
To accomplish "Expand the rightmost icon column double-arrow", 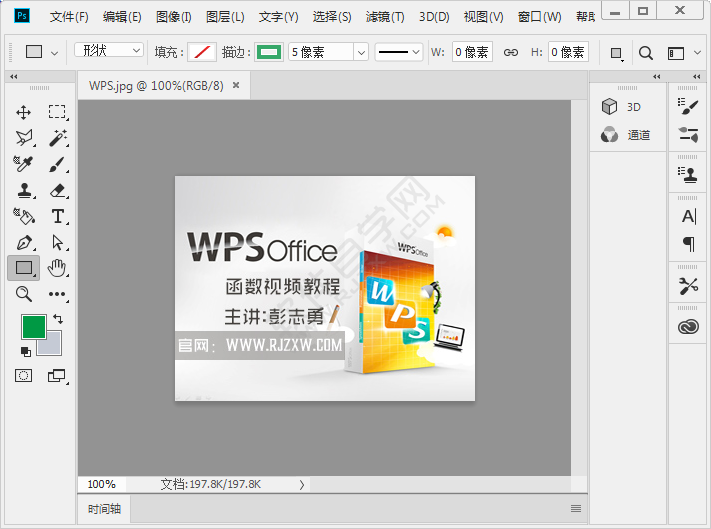I will 697,77.
